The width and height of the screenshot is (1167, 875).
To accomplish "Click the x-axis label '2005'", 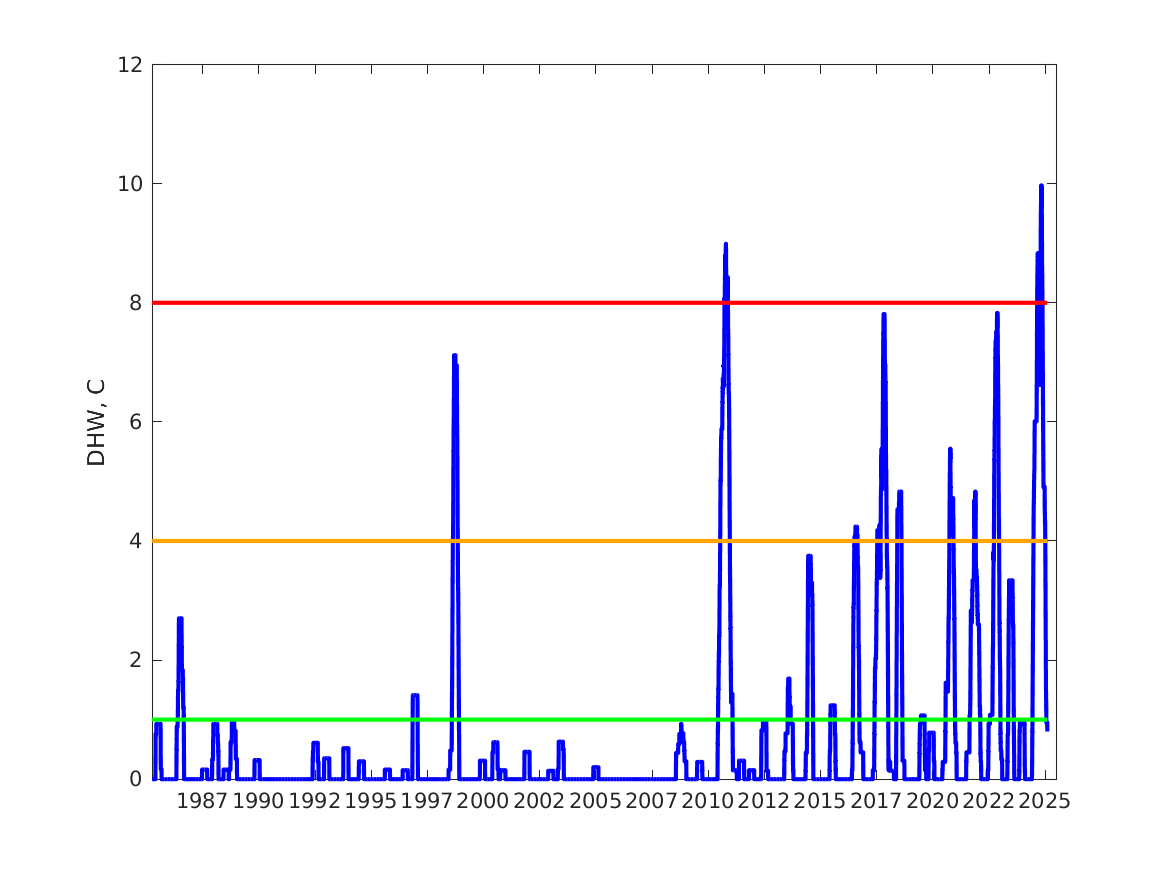I will click(595, 801).
